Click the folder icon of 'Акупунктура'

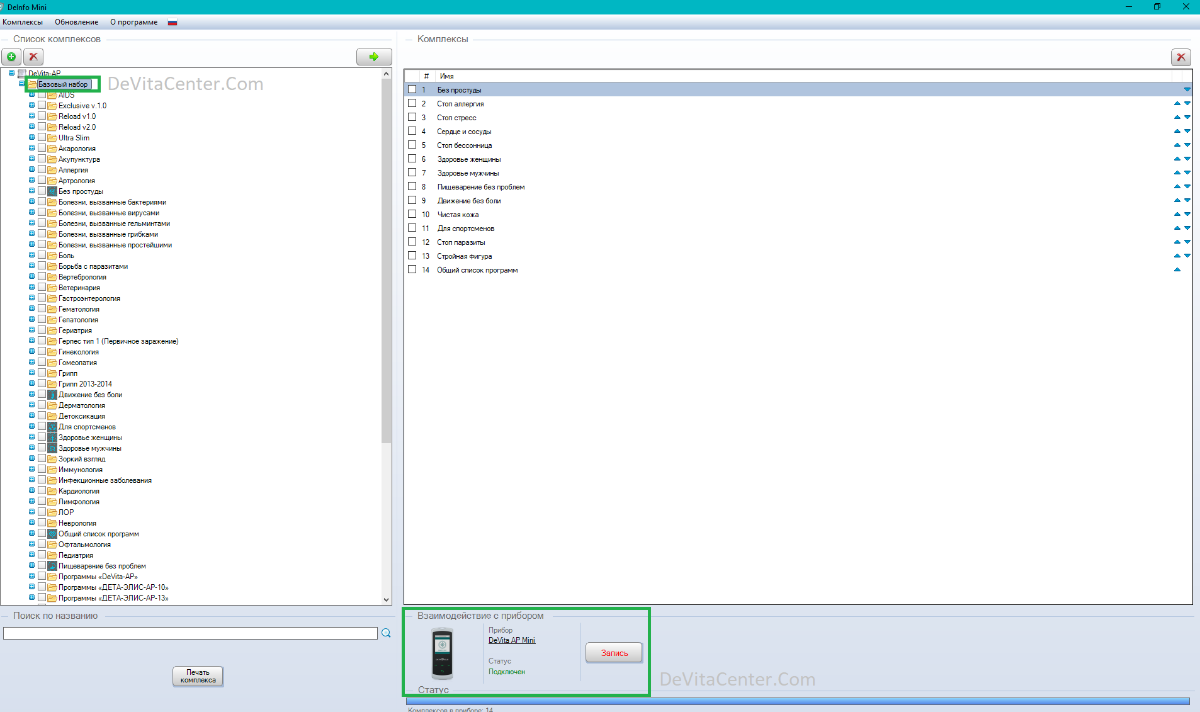tap(52, 159)
